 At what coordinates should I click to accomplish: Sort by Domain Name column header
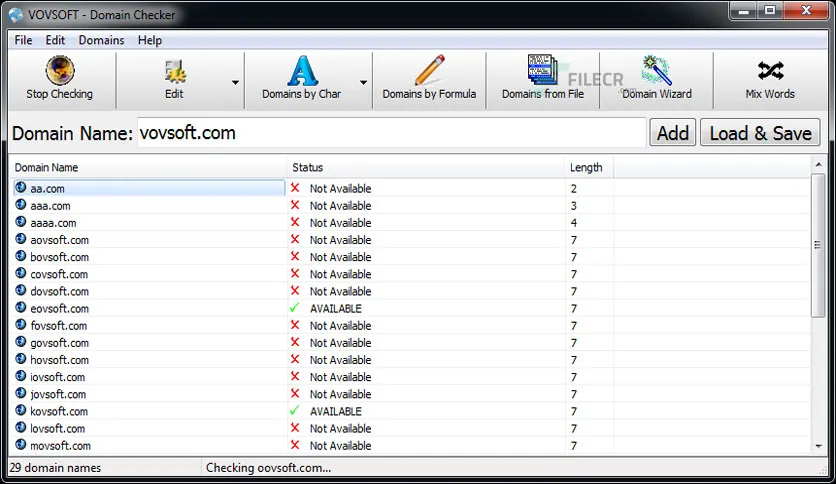[149, 167]
